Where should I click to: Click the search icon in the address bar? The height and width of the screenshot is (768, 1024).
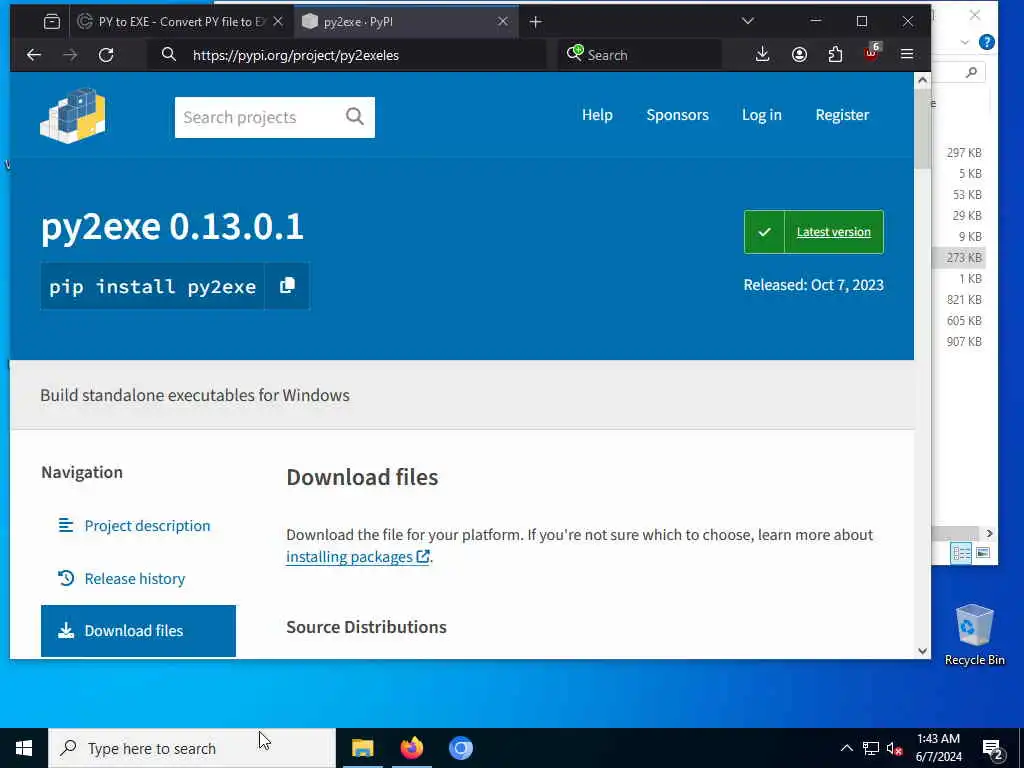pyautogui.click(x=169, y=55)
